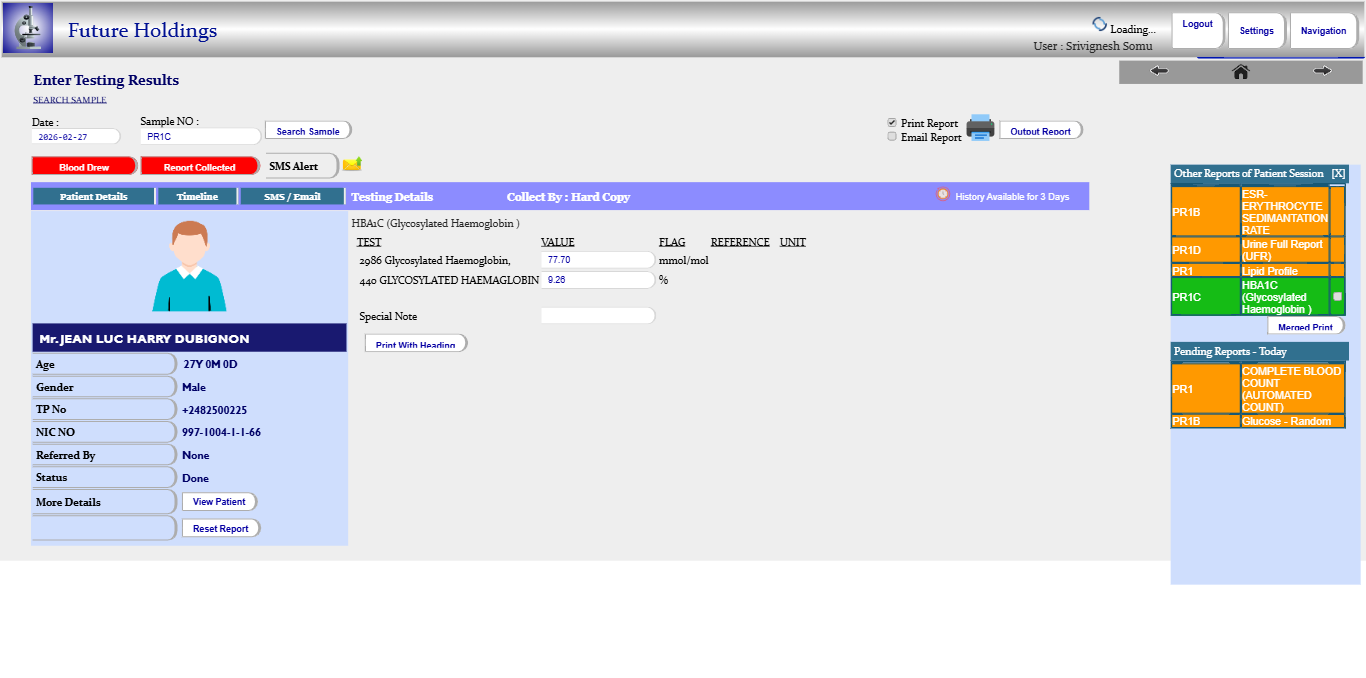Toggle the Print Report checkbox
Screen dimensions: 1366x678
click(892, 123)
